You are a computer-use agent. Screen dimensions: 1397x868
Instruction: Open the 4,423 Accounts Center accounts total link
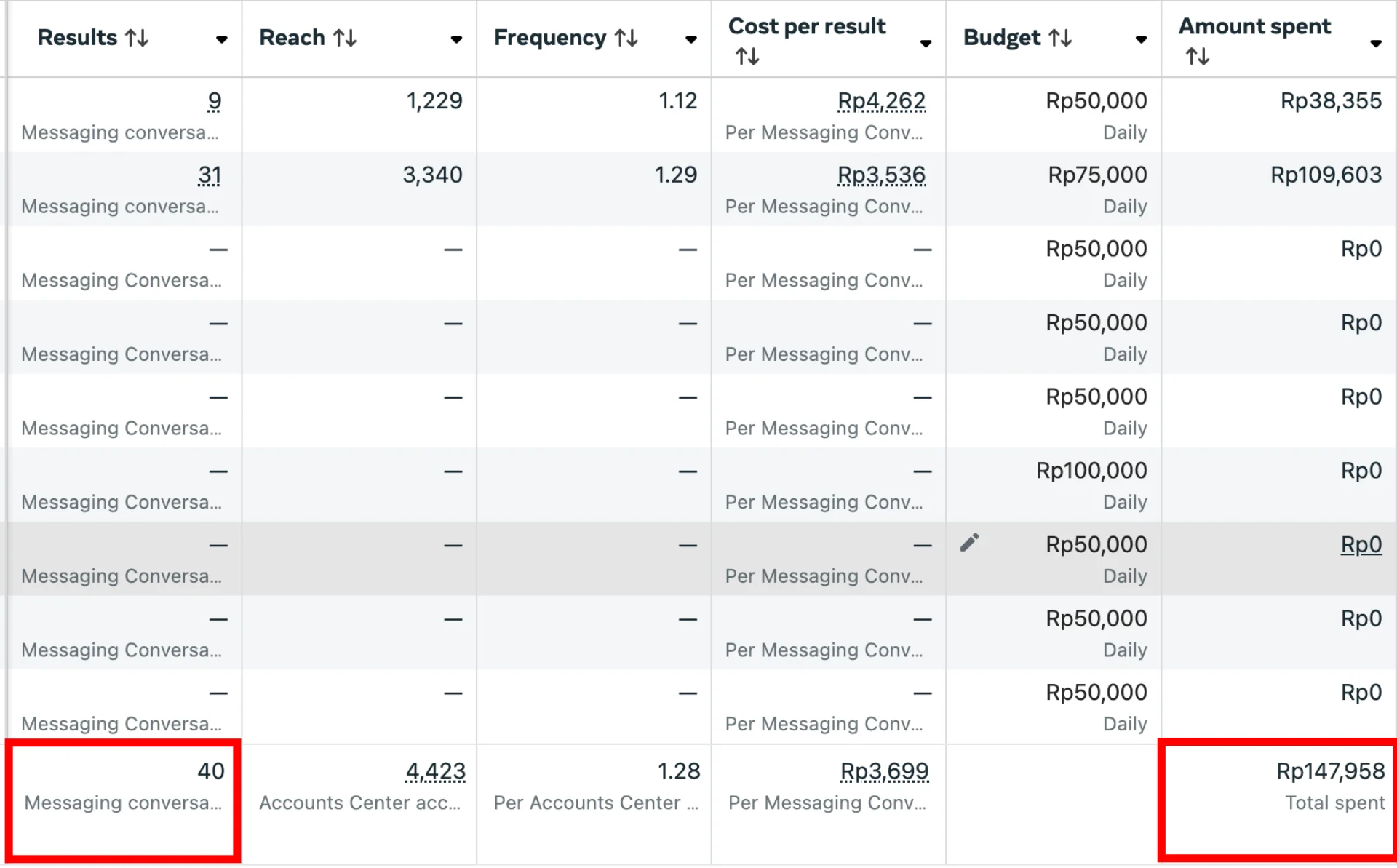point(435,771)
